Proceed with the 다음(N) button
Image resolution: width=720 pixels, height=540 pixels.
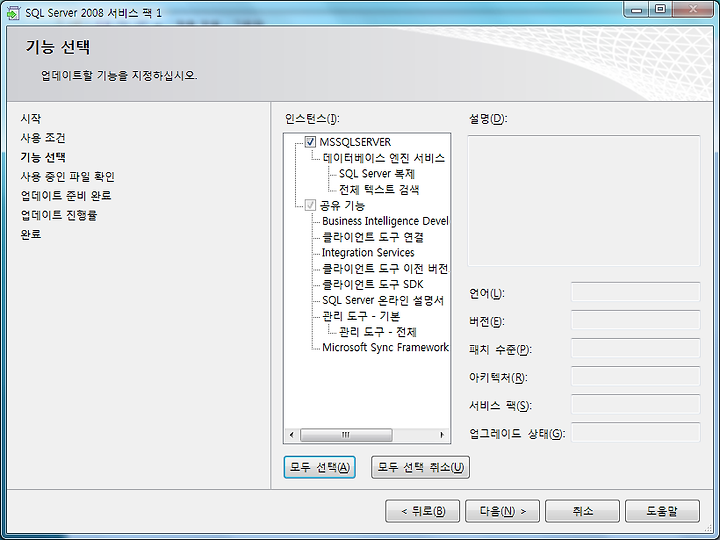tap(502, 511)
